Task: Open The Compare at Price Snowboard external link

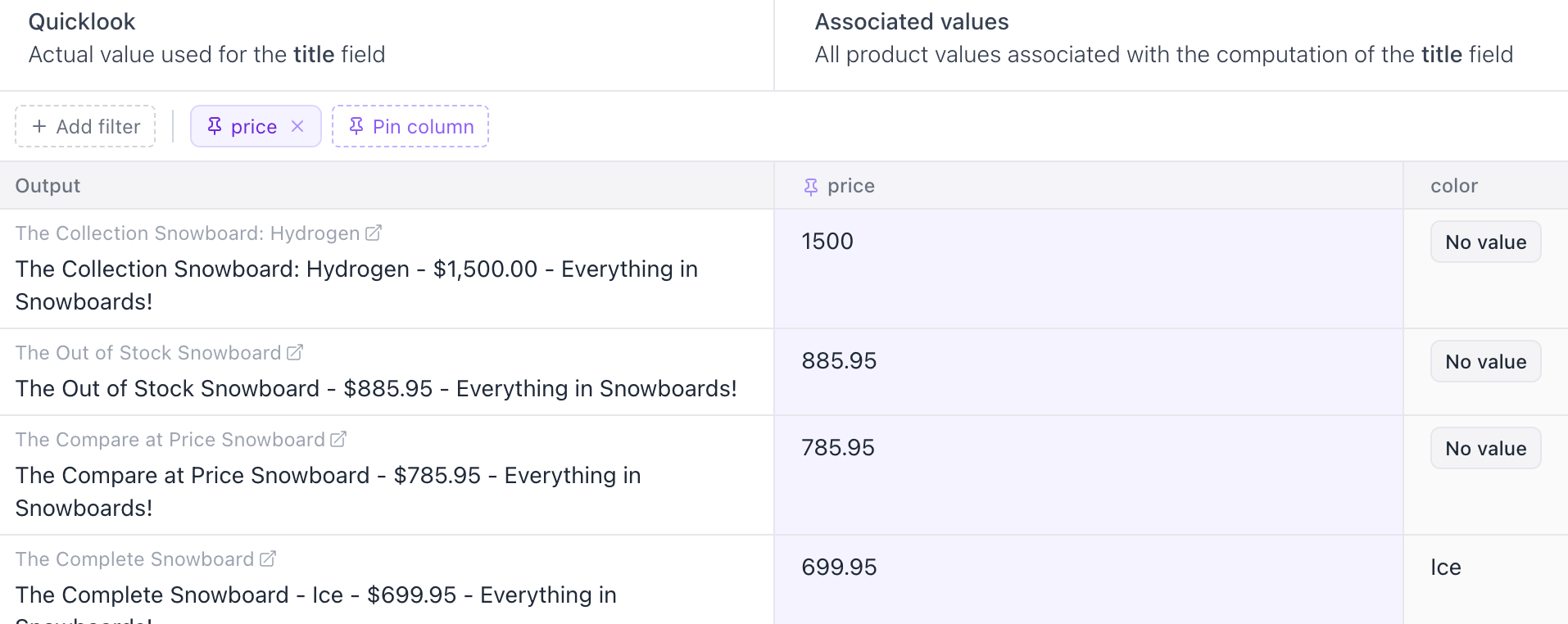Action: tap(338, 438)
